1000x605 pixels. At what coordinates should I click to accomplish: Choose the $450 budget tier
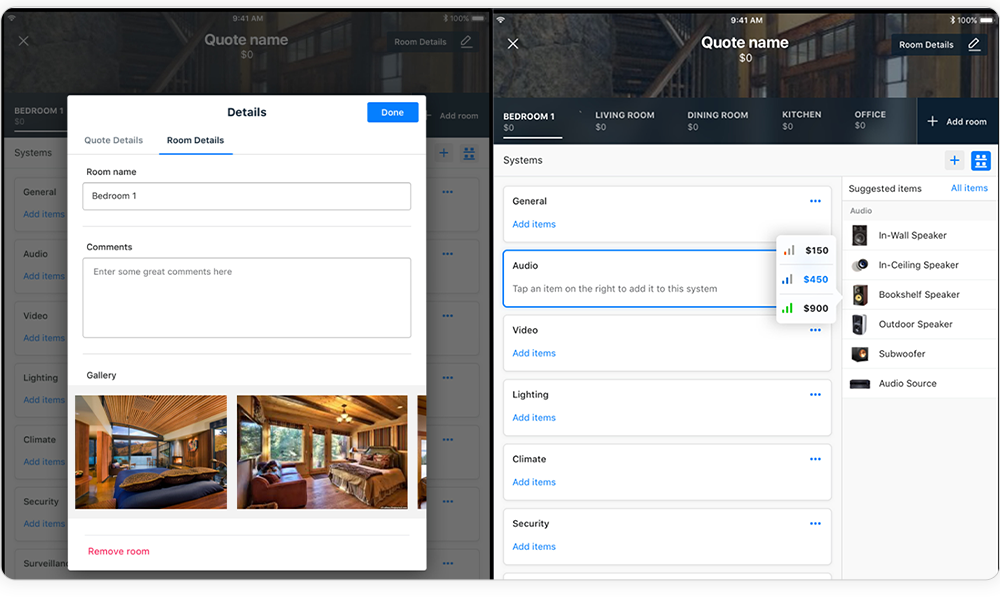coord(805,279)
